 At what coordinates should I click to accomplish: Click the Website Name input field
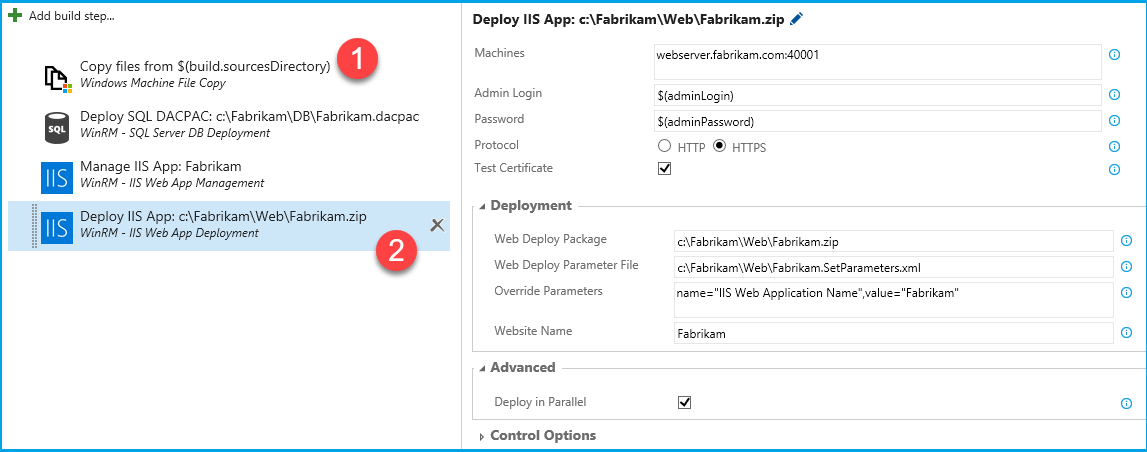pos(894,334)
